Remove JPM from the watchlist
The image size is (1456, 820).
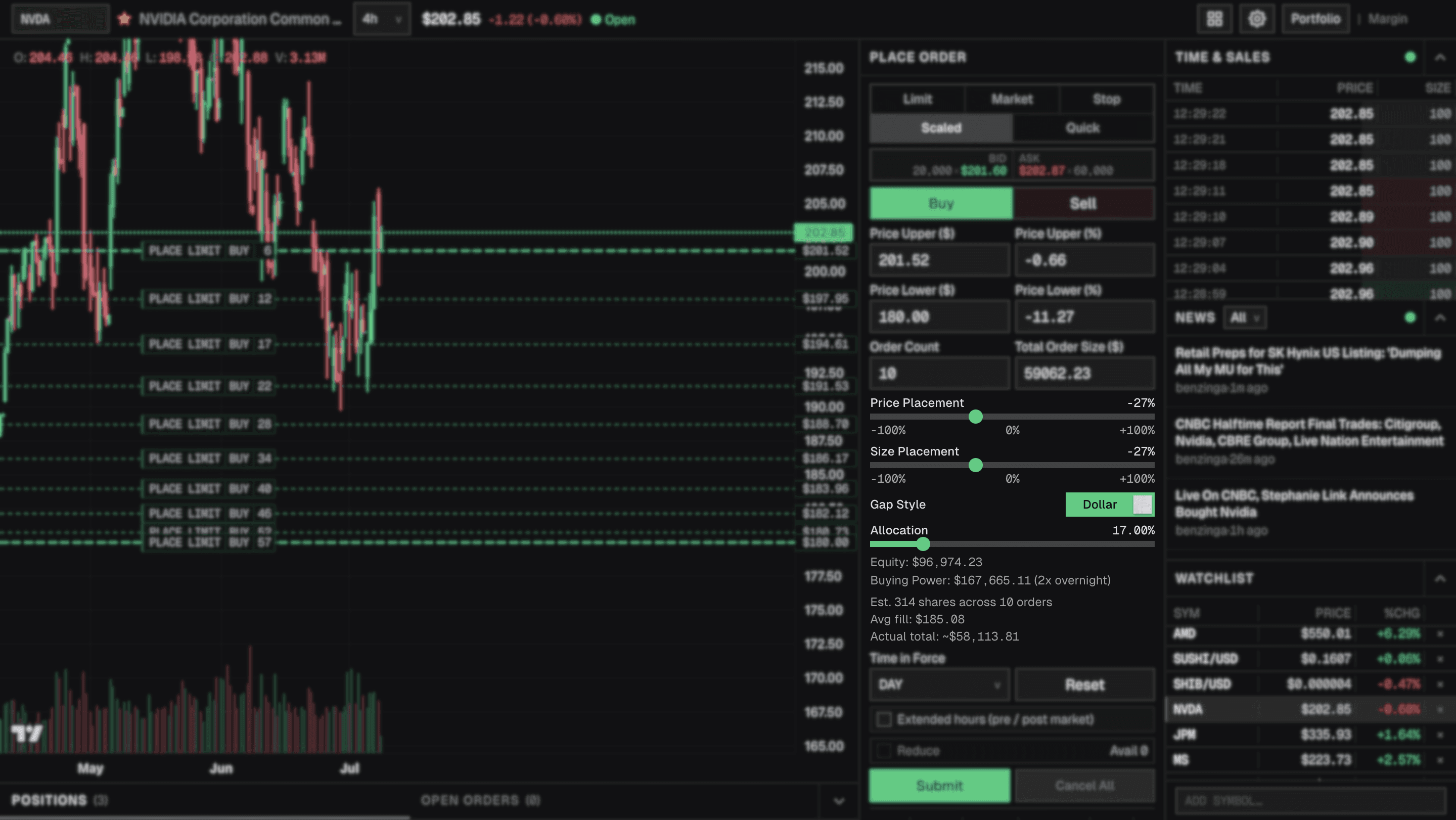1440,735
